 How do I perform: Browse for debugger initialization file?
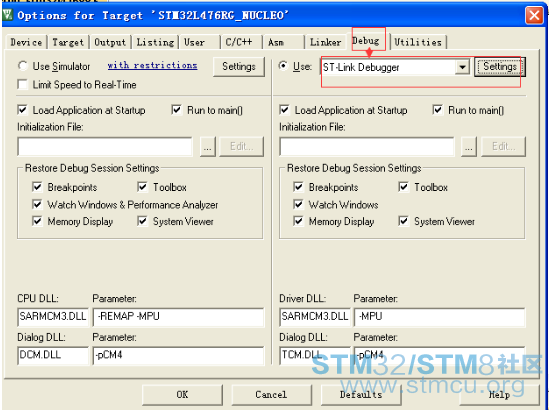click(x=469, y=146)
